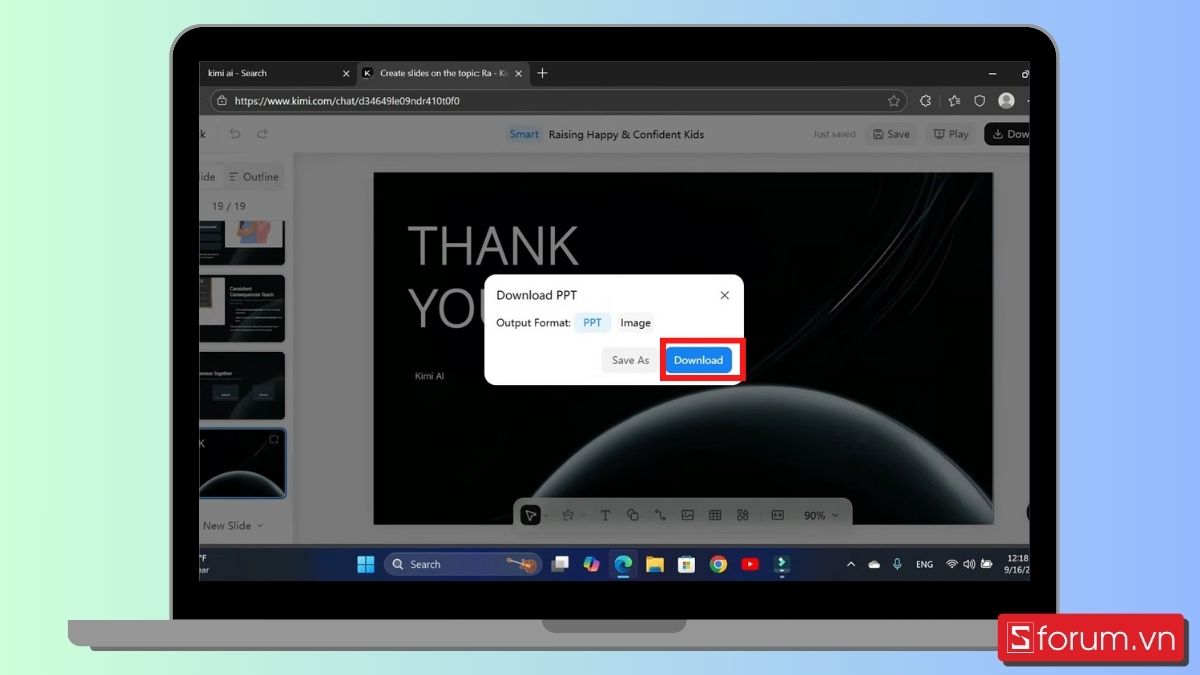1200x675 pixels.
Task: Open a new browser tab
Action: tap(542, 73)
